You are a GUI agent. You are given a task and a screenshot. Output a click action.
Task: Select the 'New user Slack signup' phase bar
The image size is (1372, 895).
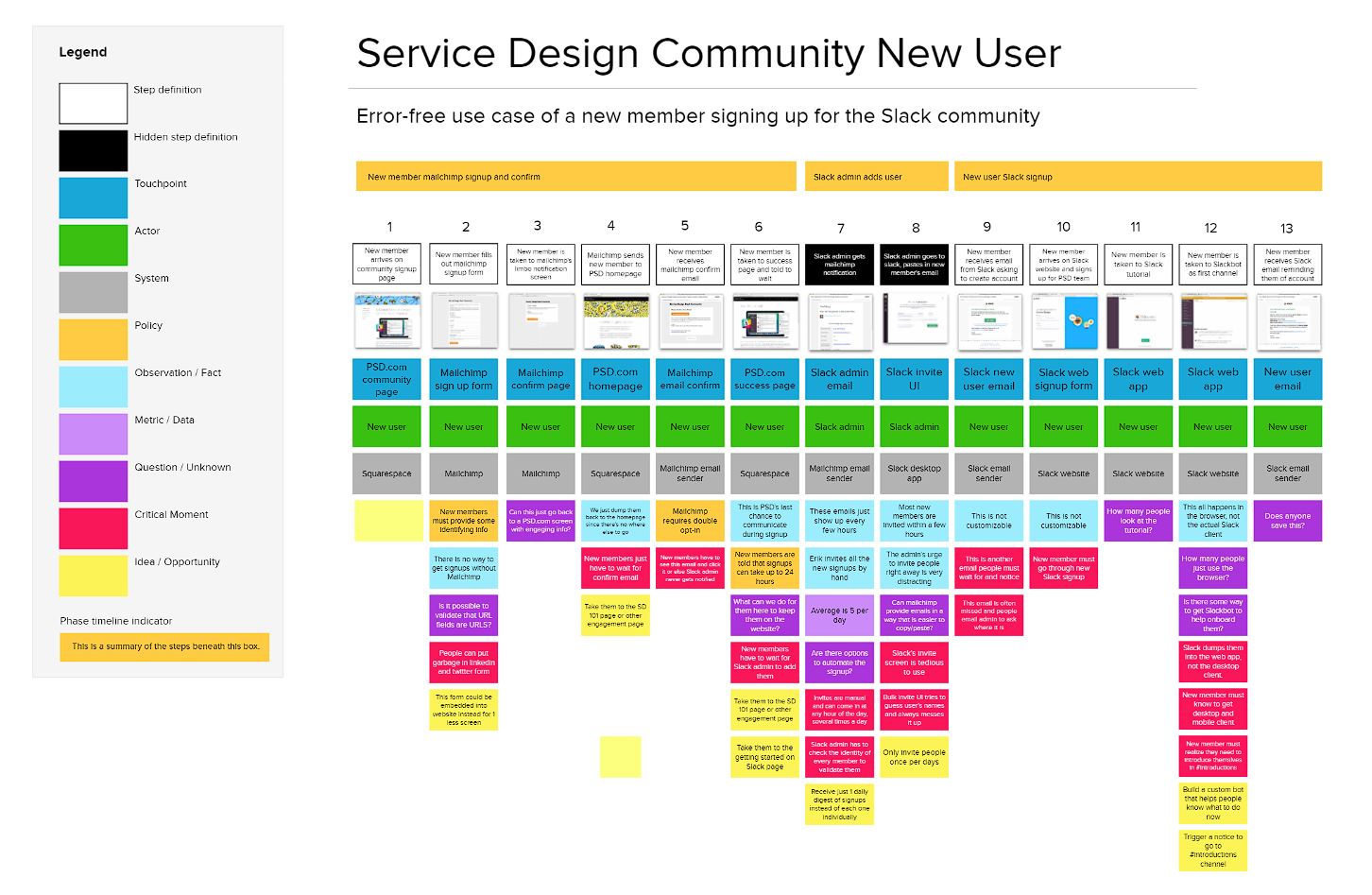point(1138,177)
